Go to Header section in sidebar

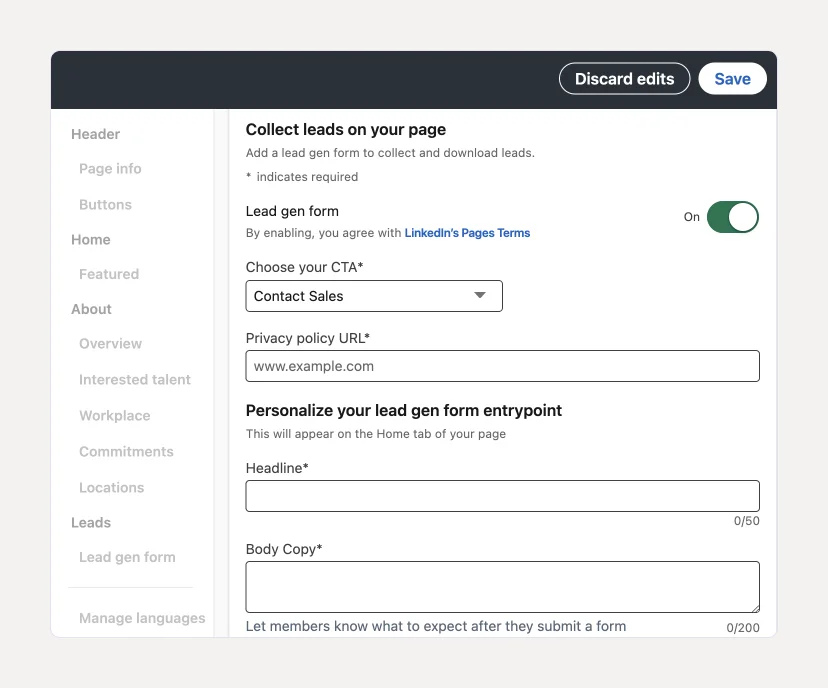96,134
